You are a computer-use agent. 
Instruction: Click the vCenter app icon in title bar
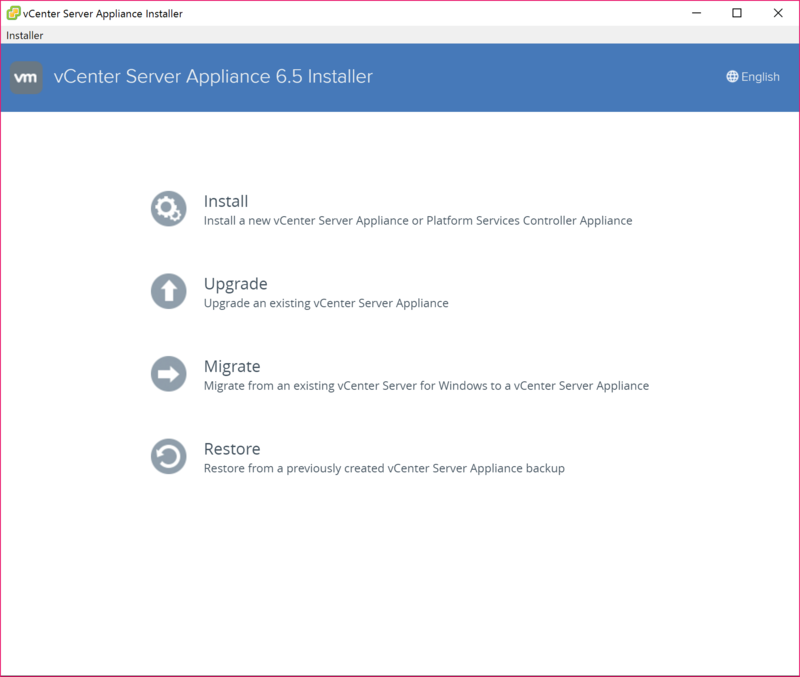click(13, 13)
